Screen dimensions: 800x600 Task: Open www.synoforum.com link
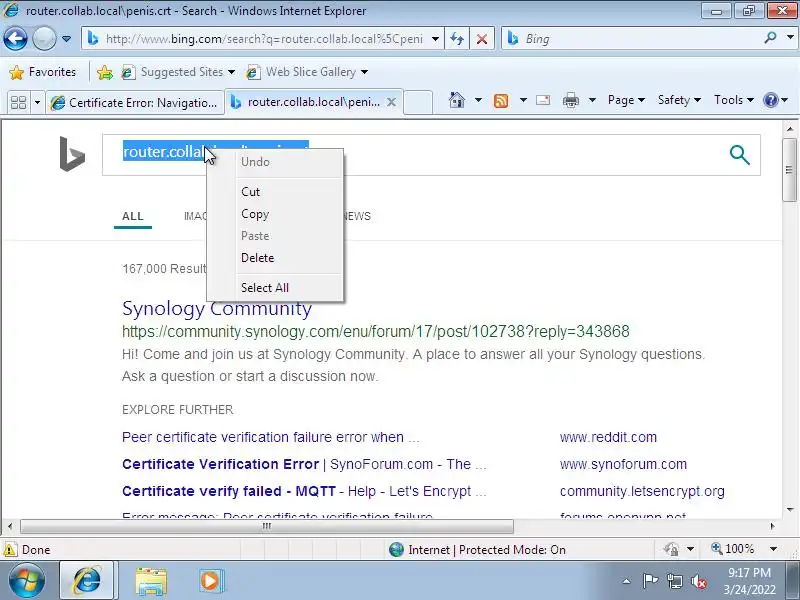pyautogui.click(x=623, y=464)
